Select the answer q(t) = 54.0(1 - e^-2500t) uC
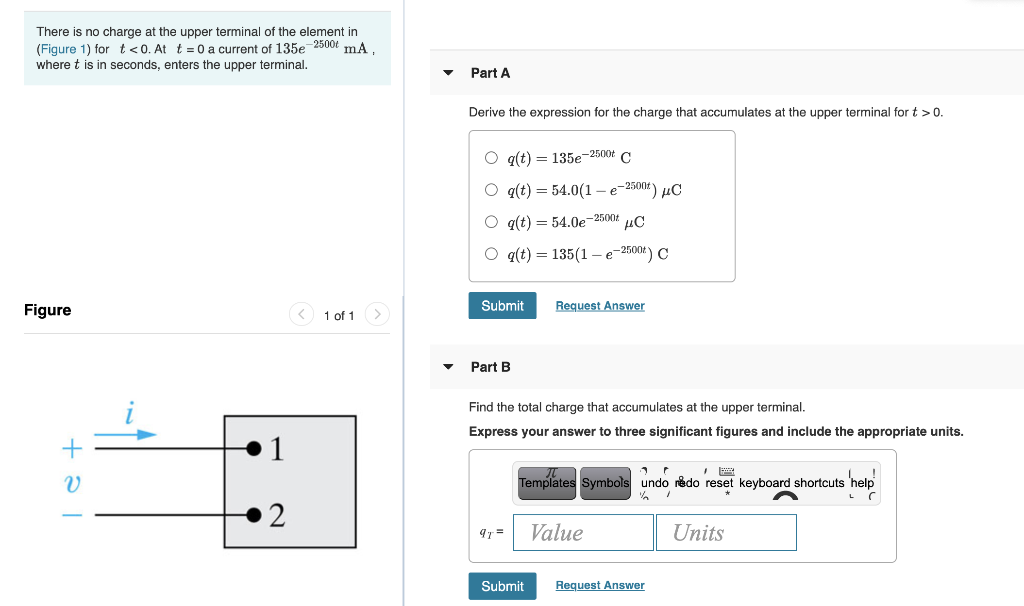 (491, 188)
